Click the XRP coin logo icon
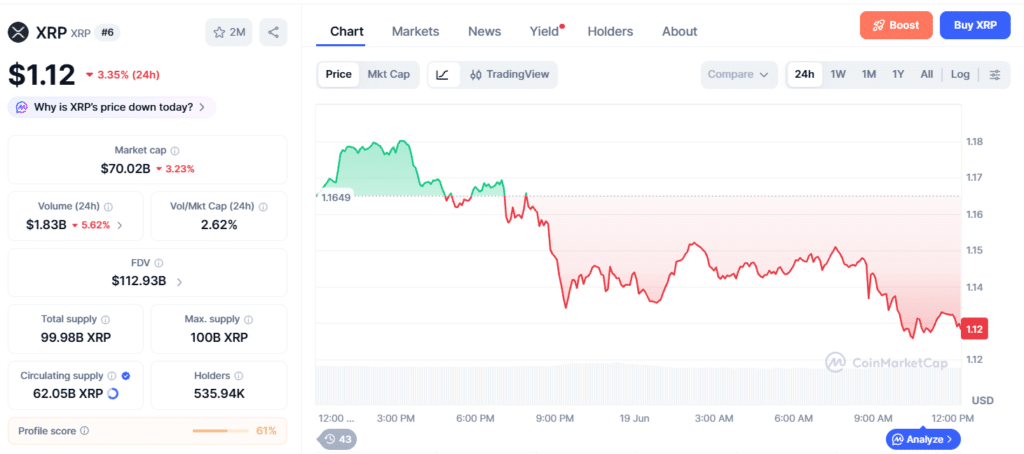Screen dimensions: 1024x454 point(19,32)
